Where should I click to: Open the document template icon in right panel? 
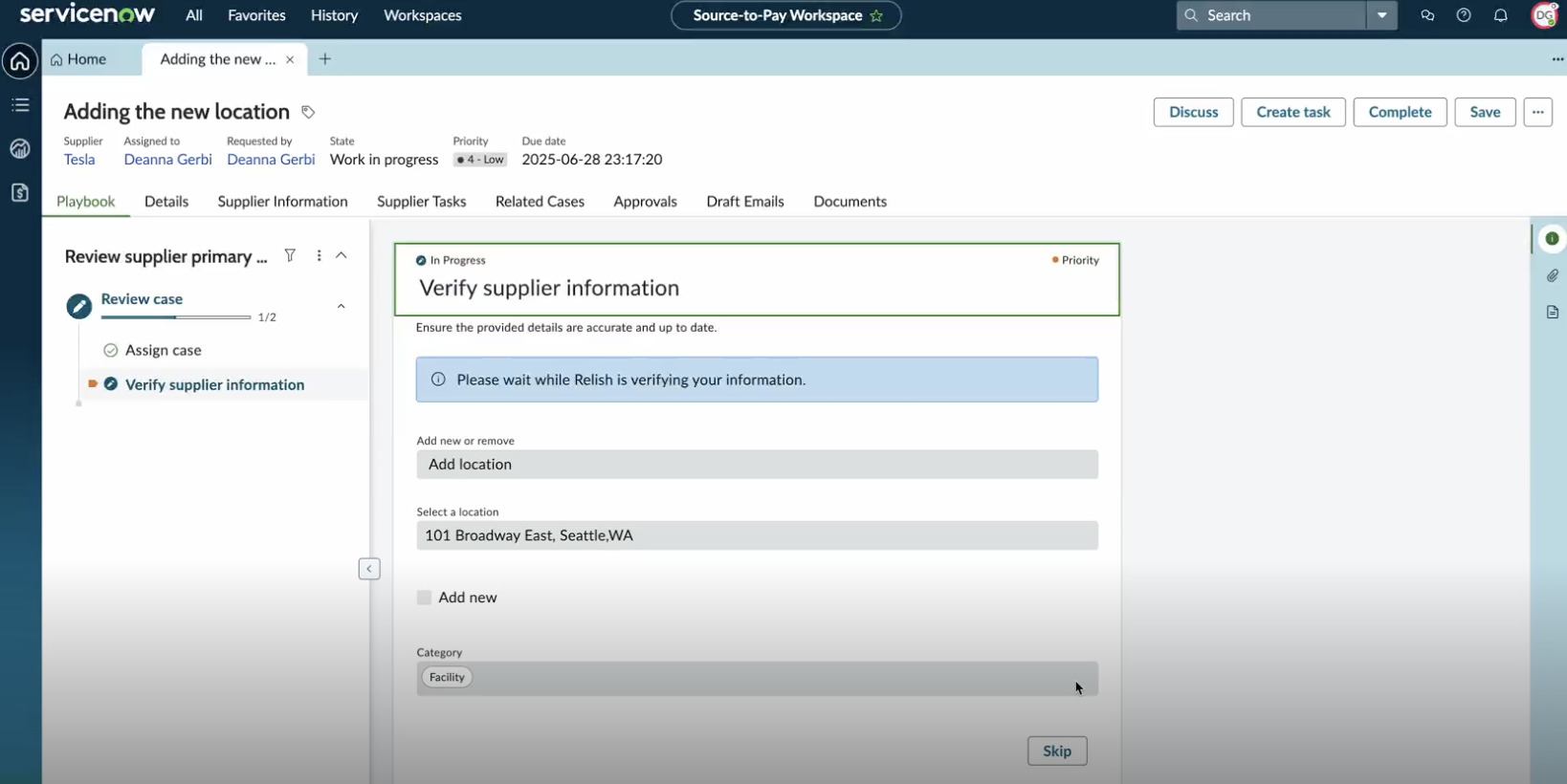tap(1552, 312)
